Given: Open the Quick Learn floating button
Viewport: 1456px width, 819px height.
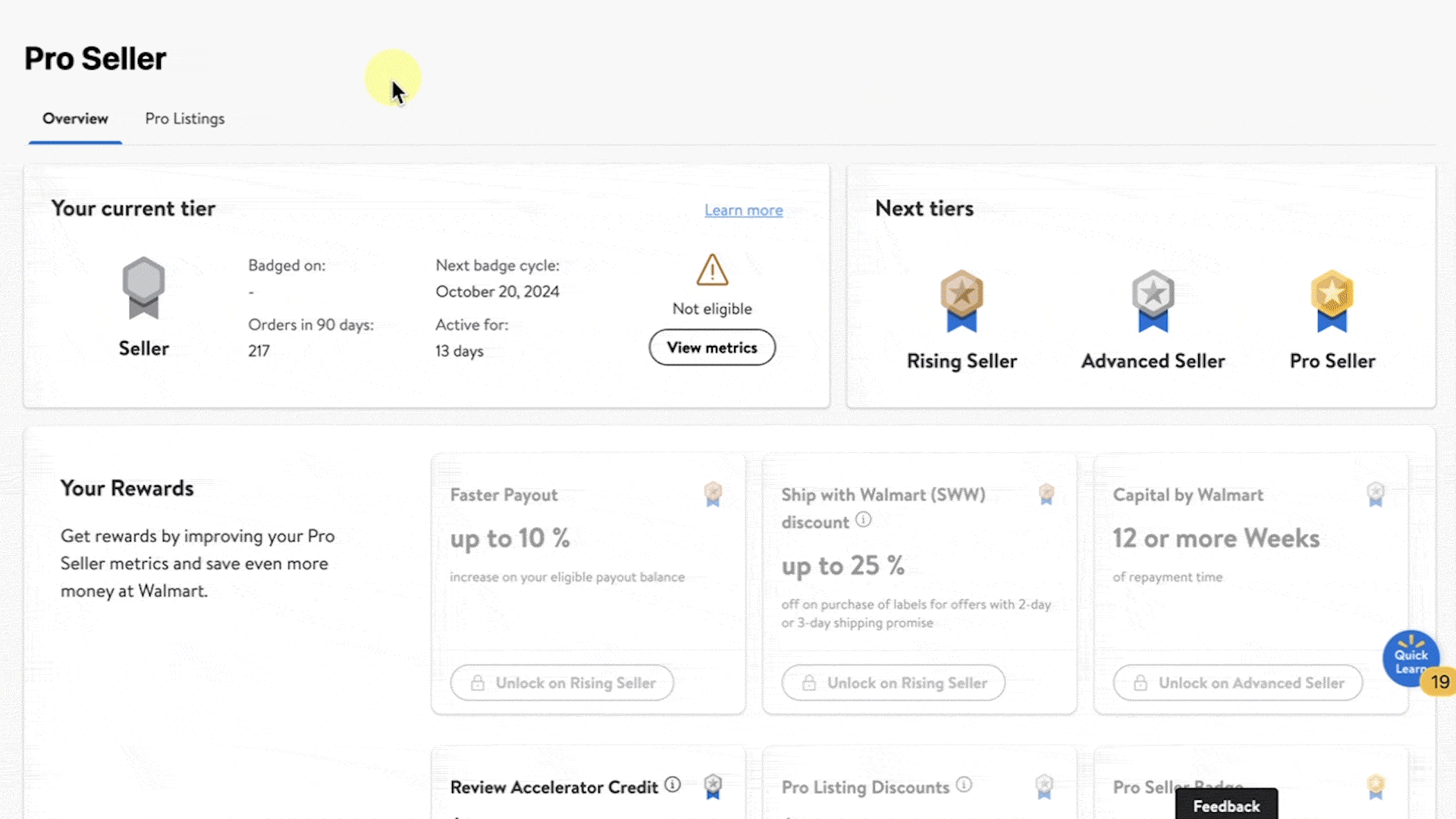Looking at the screenshot, I should coord(1410,659).
